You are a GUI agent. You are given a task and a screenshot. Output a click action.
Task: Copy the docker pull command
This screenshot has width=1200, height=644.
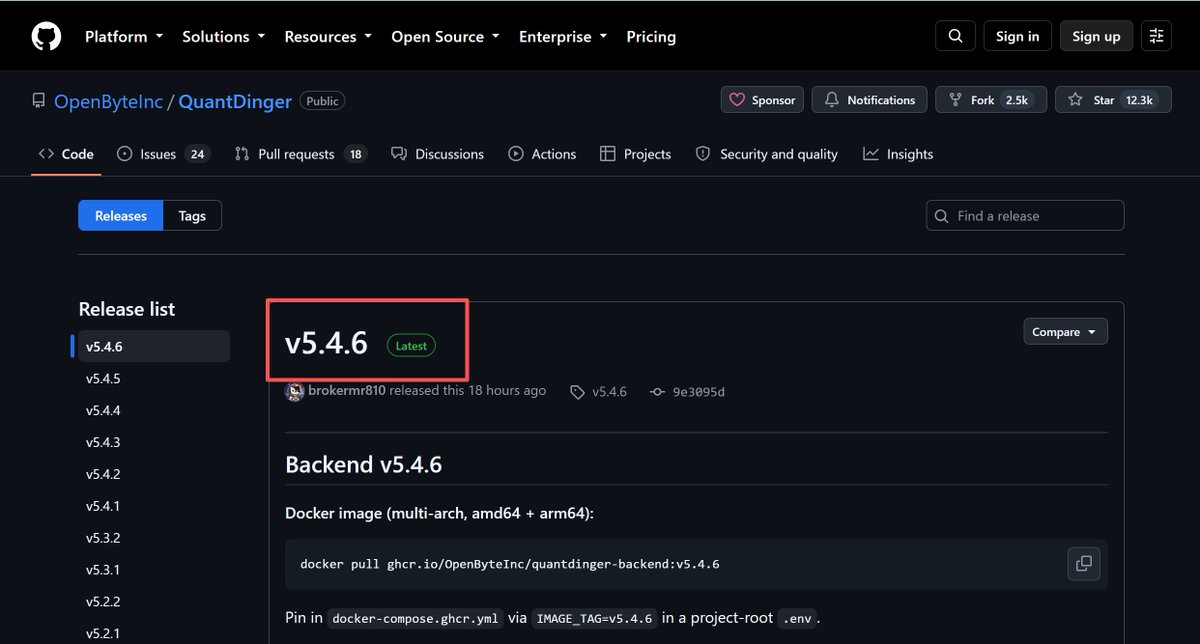[x=1083, y=564]
